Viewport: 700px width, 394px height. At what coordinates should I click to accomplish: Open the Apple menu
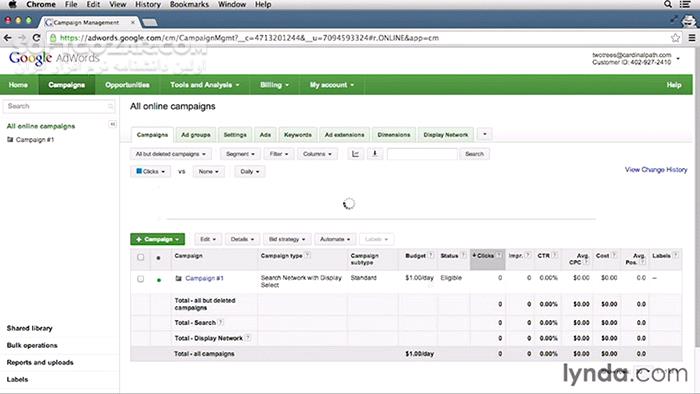tap(12, 4)
